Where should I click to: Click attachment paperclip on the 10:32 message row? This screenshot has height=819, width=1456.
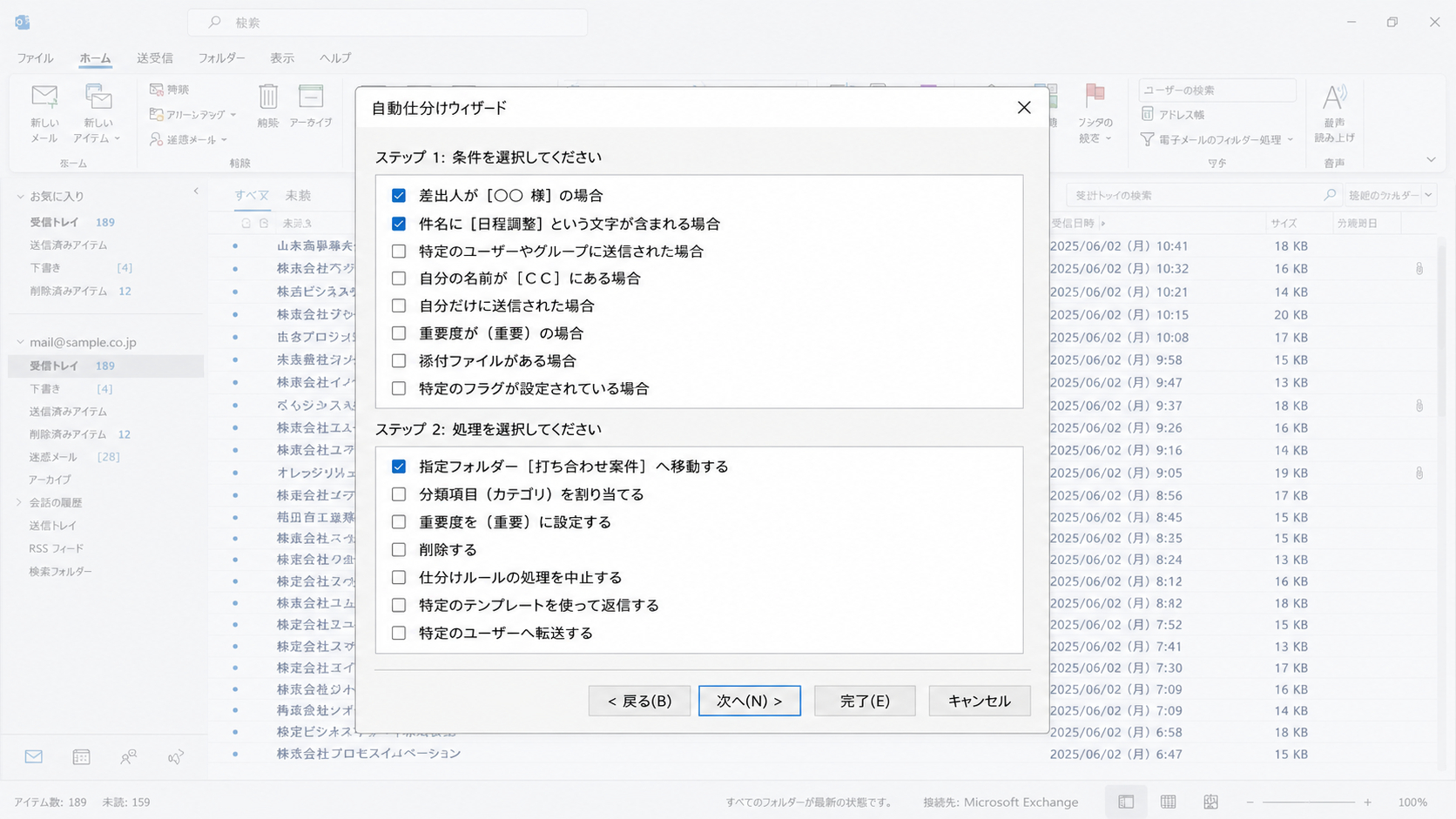pyautogui.click(x=1419, y=269)
